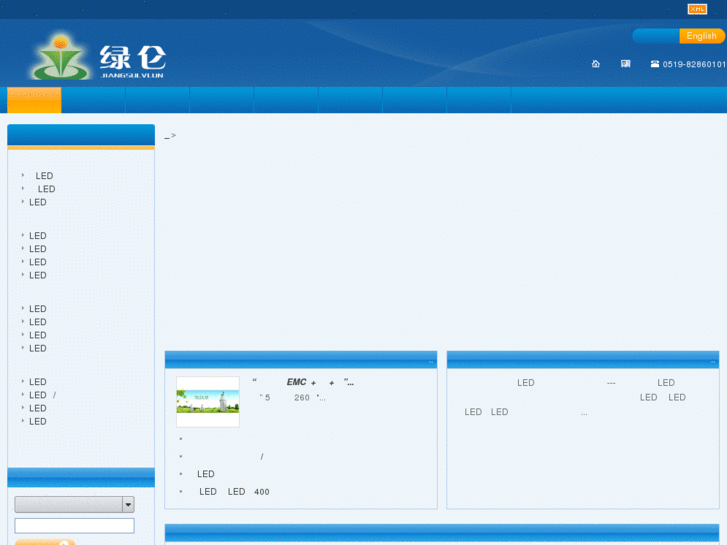Click the breadcrumb arrow '_>' text
This screenshot has height=545, width=727.
pyautogui.click(x=170, y=136)
